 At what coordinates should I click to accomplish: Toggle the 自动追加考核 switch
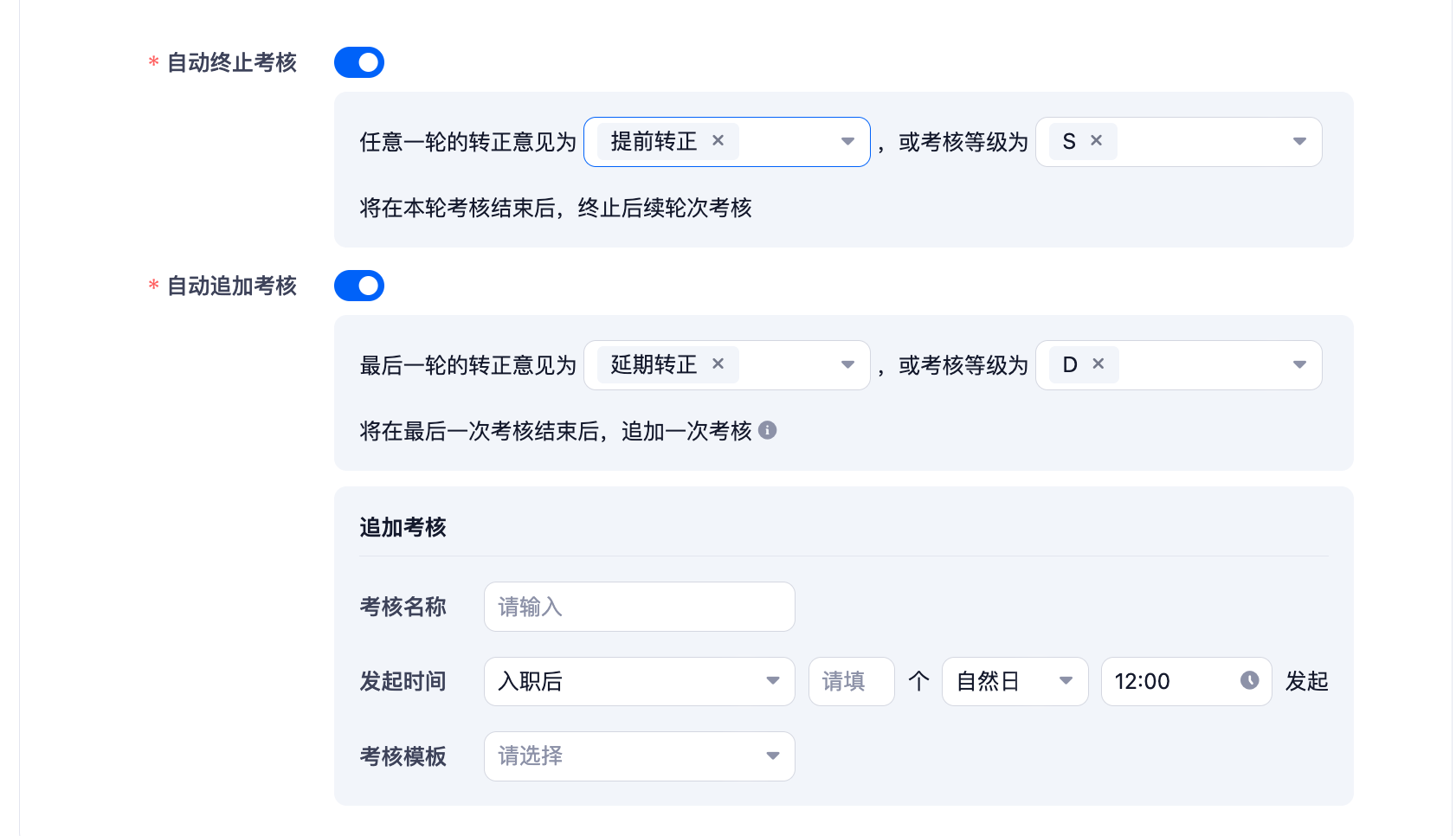point(359,286)
